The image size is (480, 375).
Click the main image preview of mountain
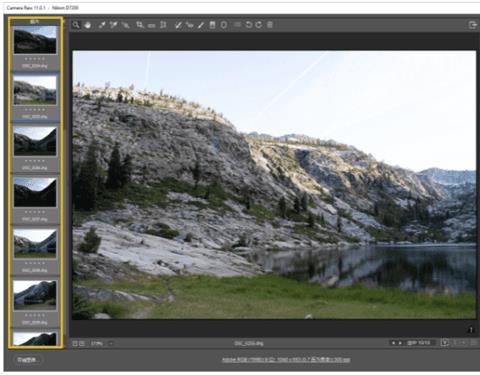pos(274,185)
